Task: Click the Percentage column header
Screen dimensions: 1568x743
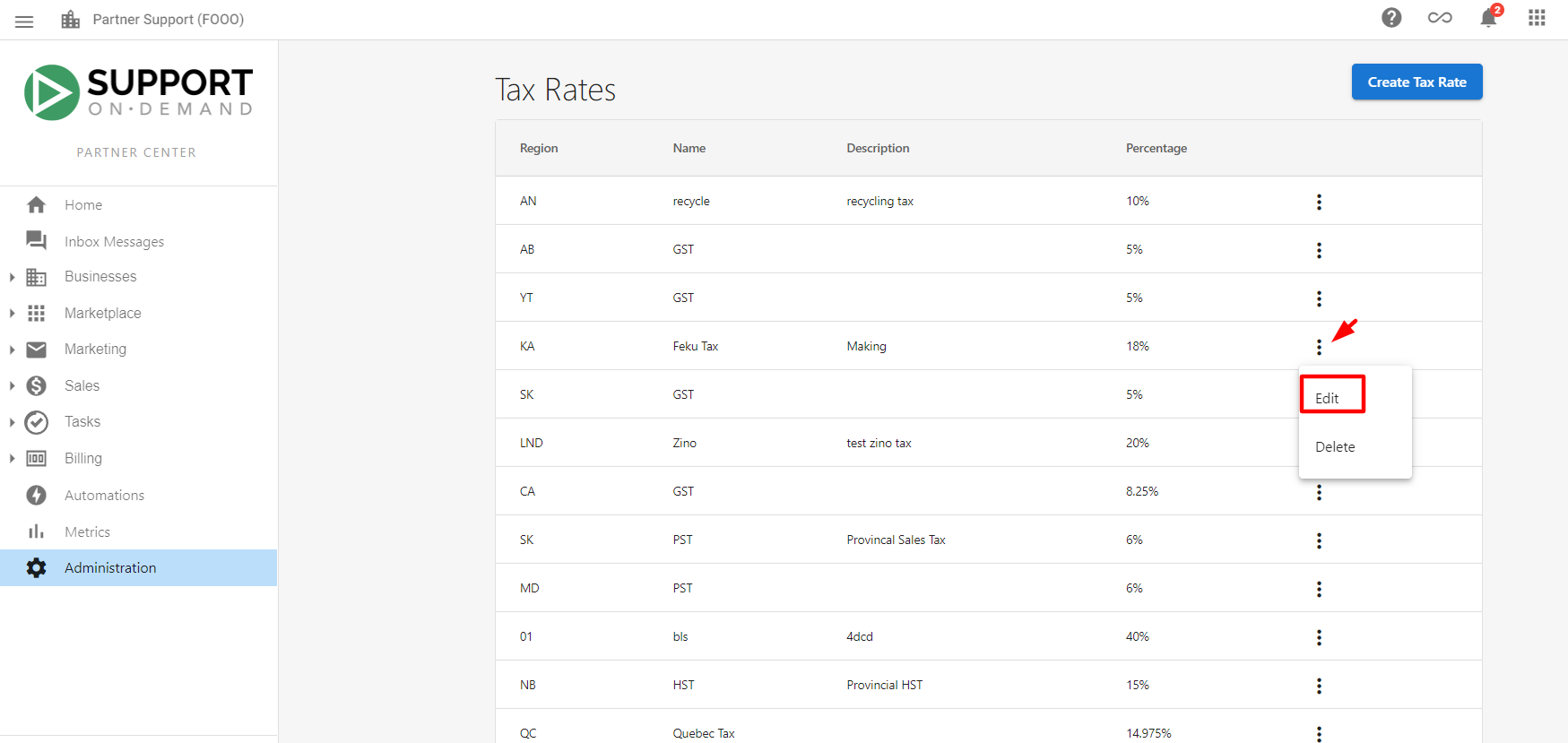Action: [x=1156, y=149]
